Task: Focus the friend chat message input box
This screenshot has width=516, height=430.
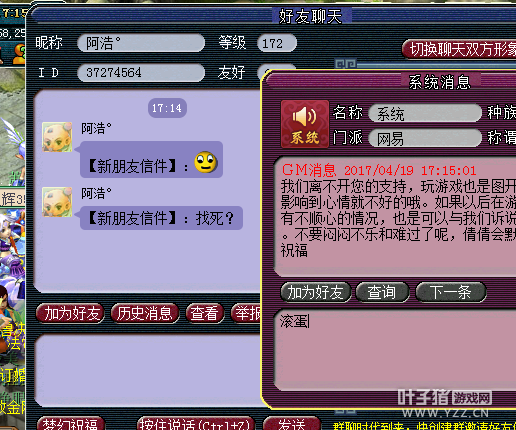Action: pos(148,370)
